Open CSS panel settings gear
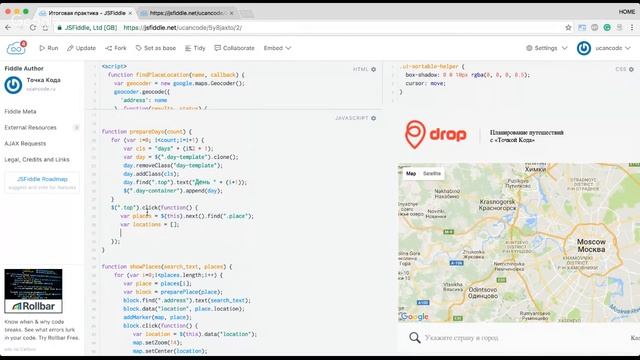The image size is (640, 360). click(x=631, y=69)
